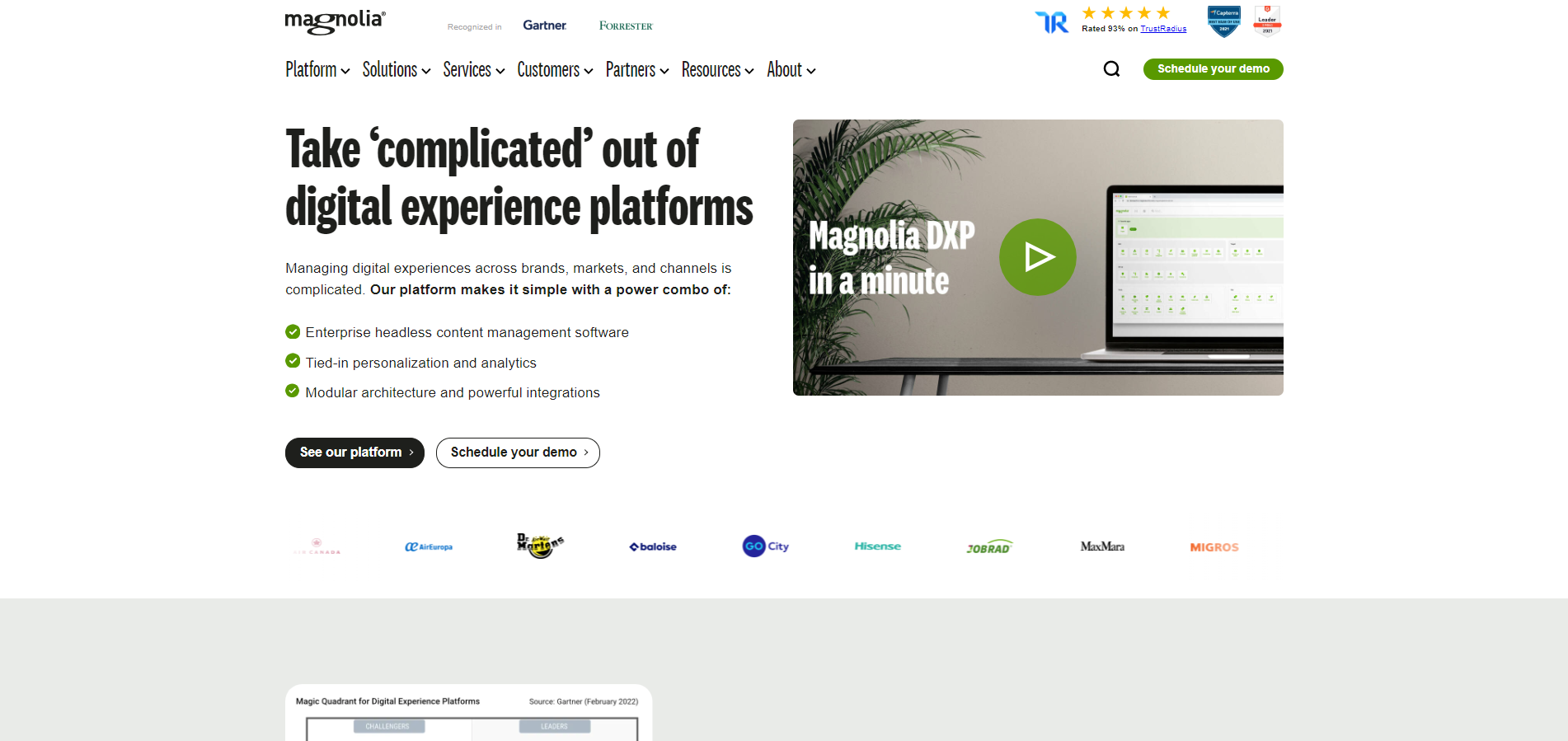Click the outlined Schedule your demo button
The image size is (1568, 741).
(x=518, y=453)
